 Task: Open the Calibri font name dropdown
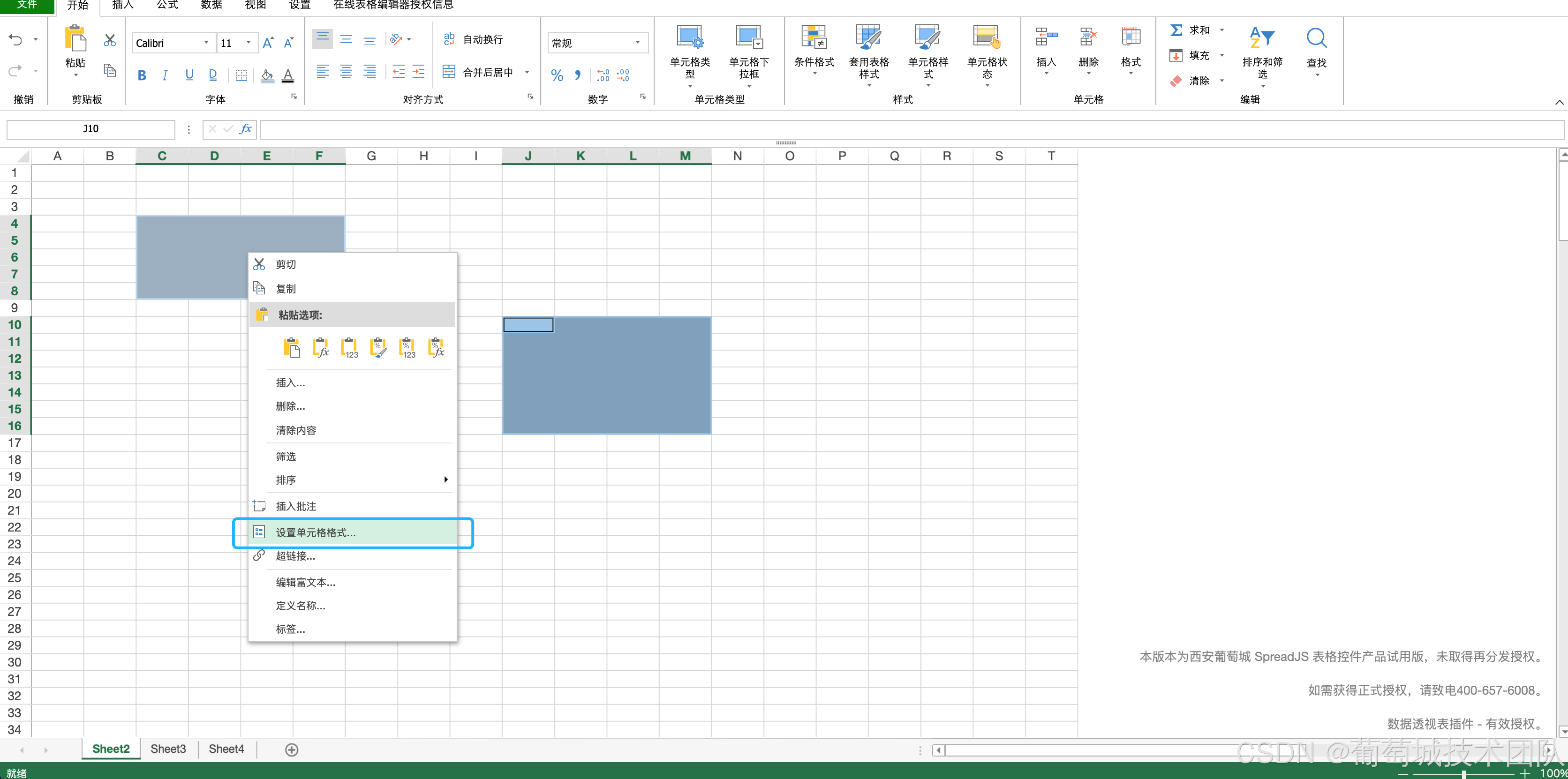[x=206, y=43]
